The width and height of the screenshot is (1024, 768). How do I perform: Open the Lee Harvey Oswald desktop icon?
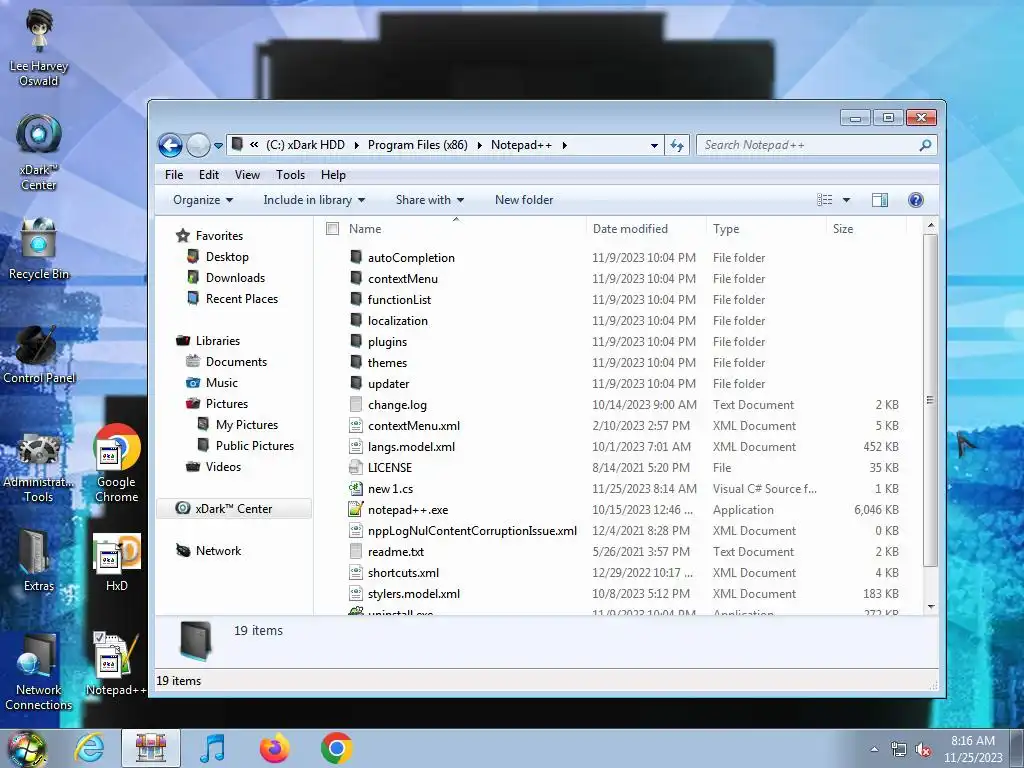click(39, 47)
